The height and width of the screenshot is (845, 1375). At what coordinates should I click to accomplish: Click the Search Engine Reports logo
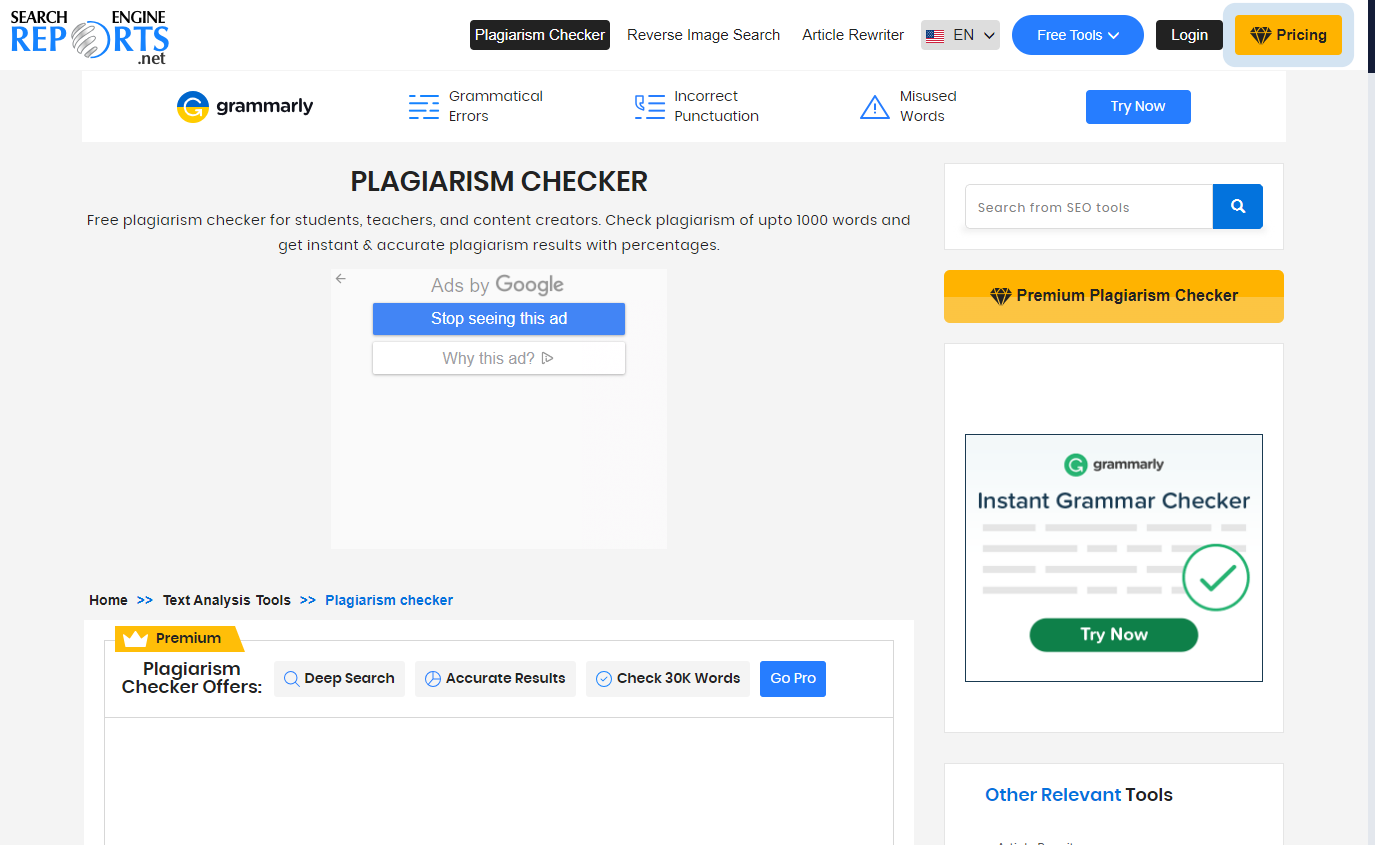90,36
